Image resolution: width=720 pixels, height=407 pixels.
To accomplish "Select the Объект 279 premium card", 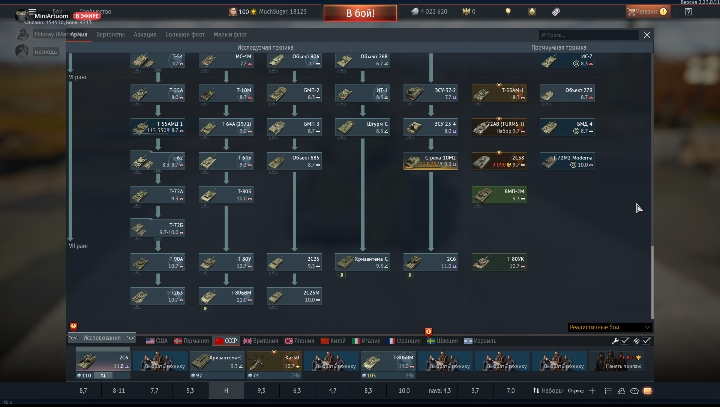I will click(567, 93).
